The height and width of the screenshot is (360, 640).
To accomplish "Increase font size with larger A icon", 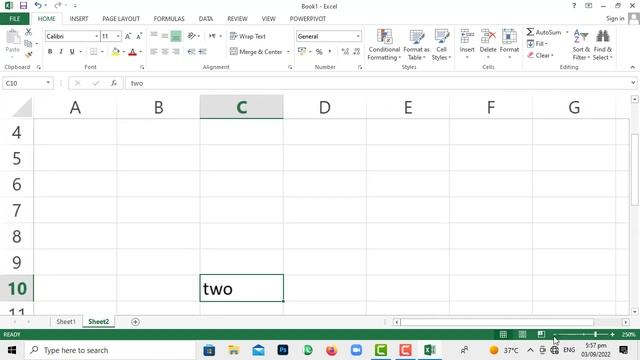I will pos(128,36).
